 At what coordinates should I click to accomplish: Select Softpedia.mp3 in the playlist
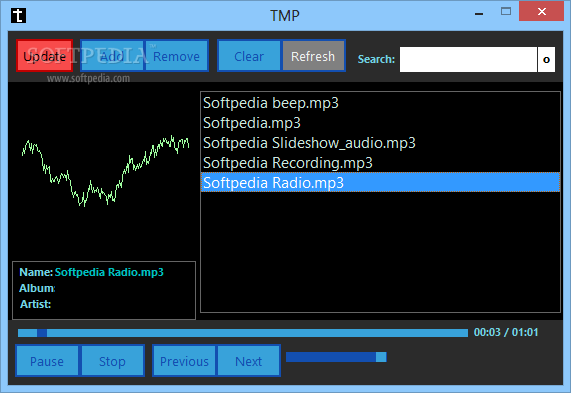380,123
